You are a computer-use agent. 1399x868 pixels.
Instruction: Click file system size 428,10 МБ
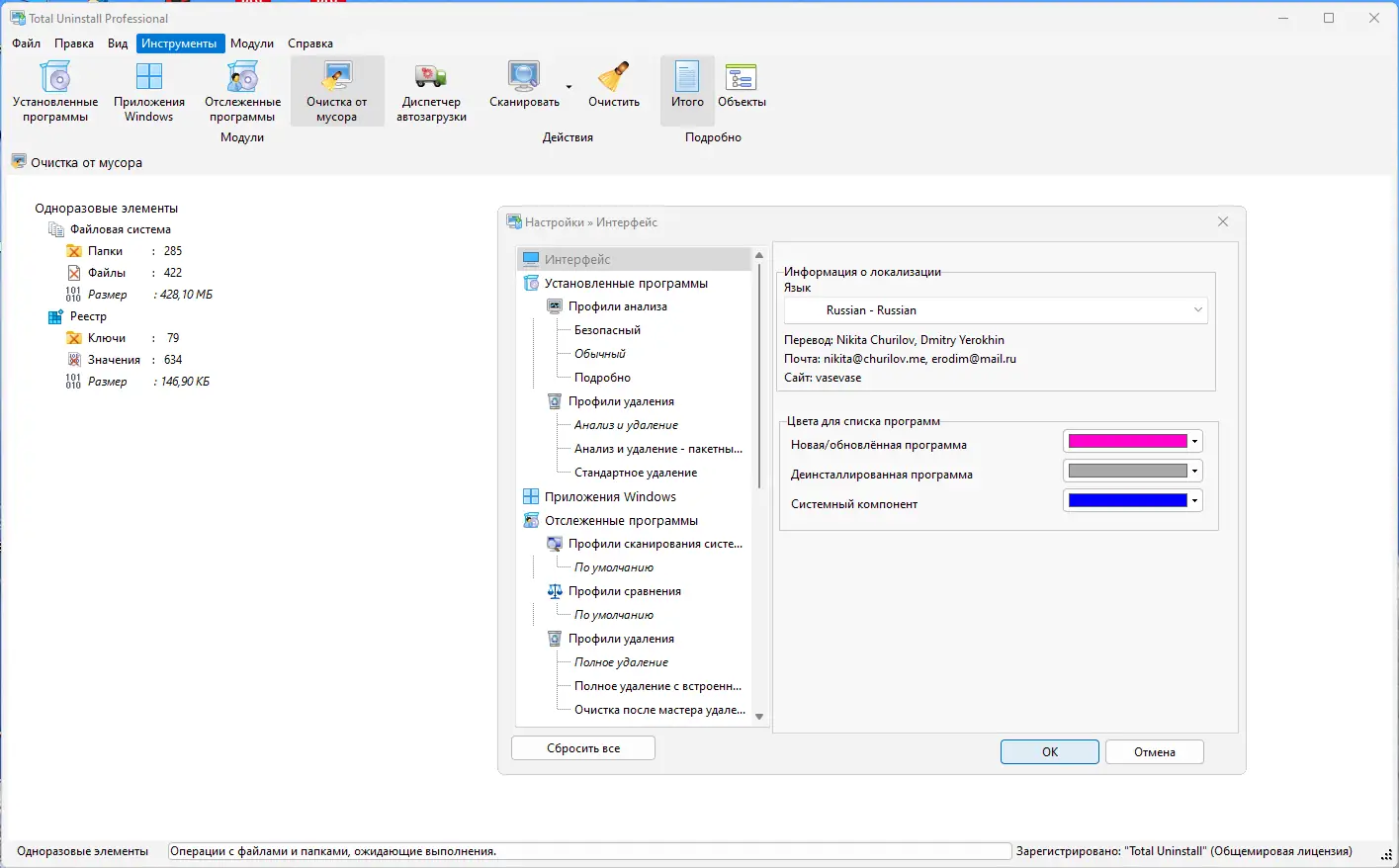(x=186, y=295)
